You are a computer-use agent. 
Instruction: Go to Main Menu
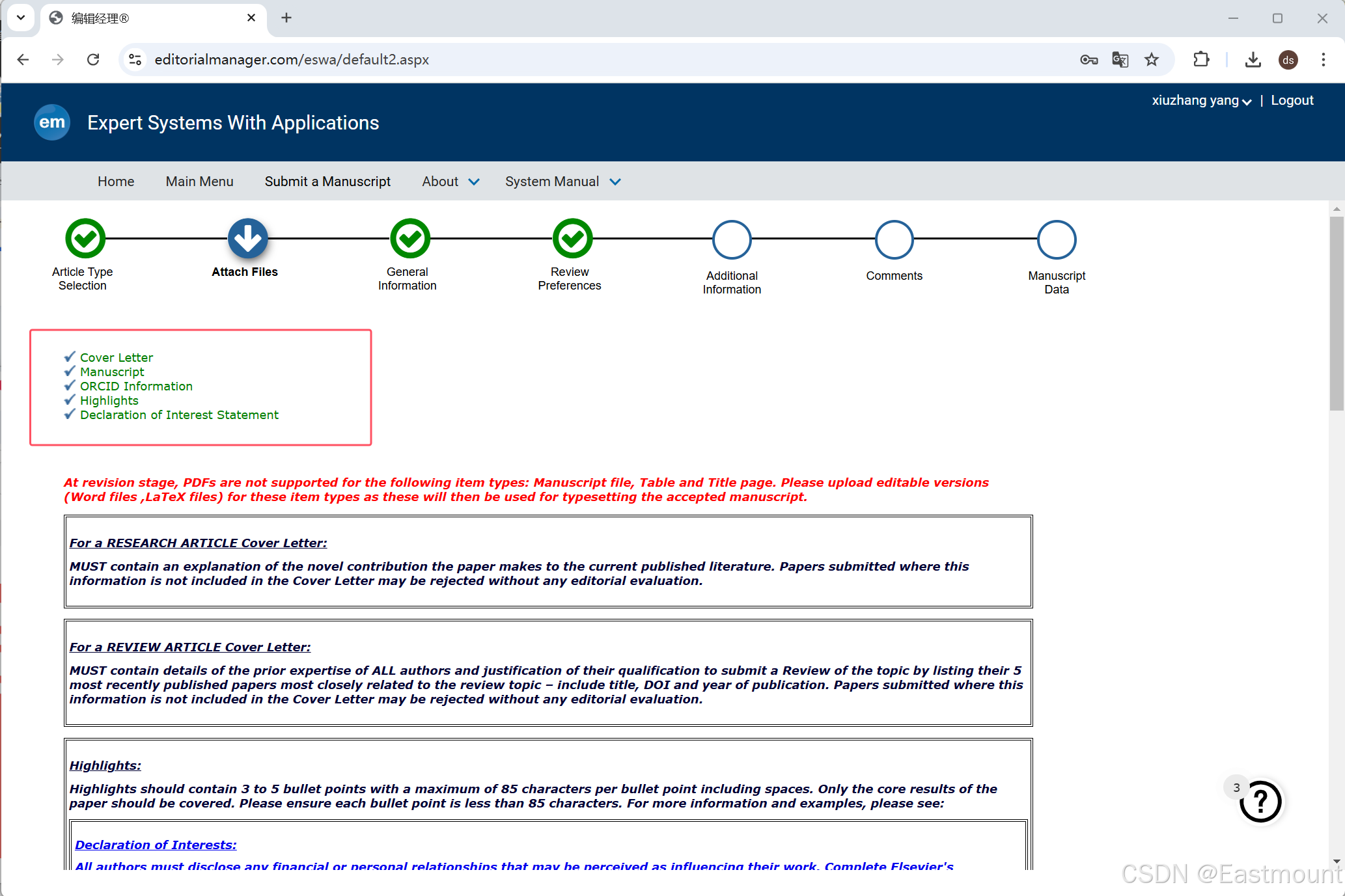(199, 182)
